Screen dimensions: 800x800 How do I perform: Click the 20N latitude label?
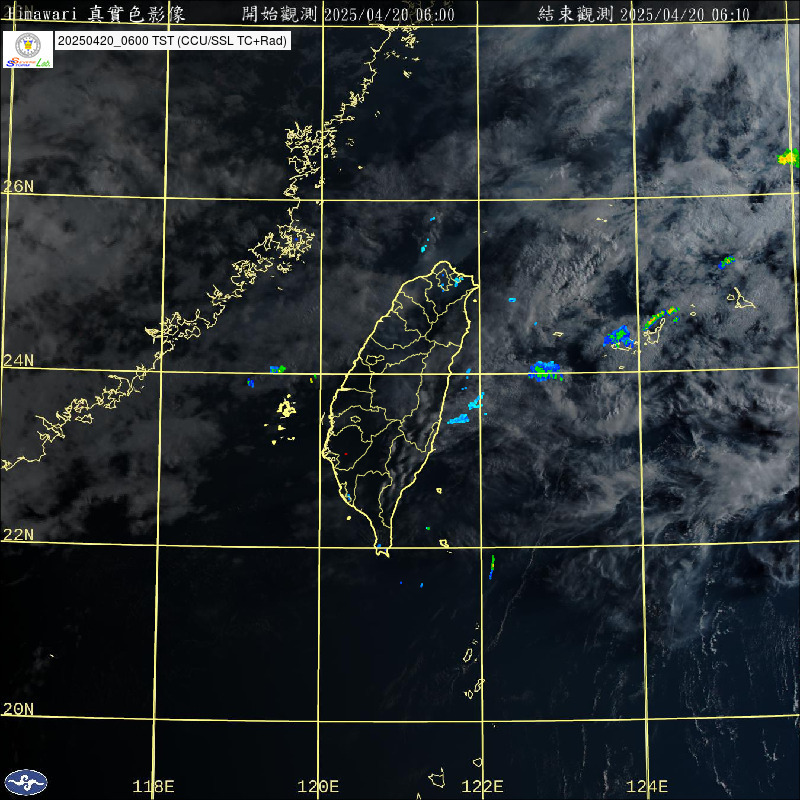tap(18, 708)
